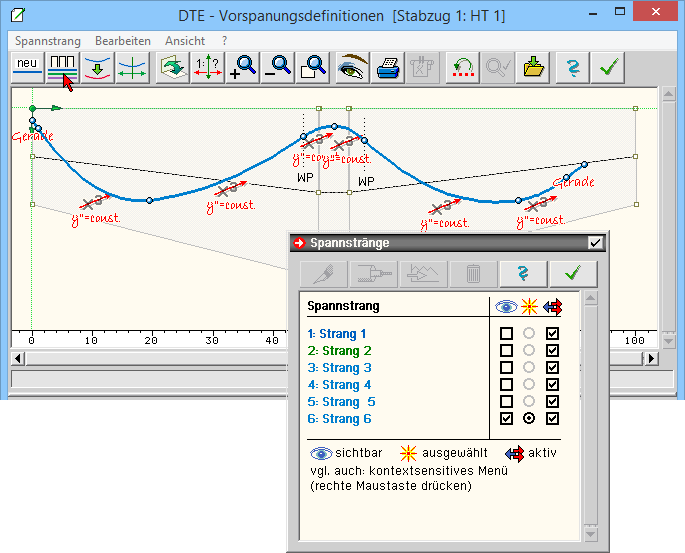Screen dimensions: 685x553
Task: Click the 'neu' new tendon toolbar button
Action: (27, 67)
